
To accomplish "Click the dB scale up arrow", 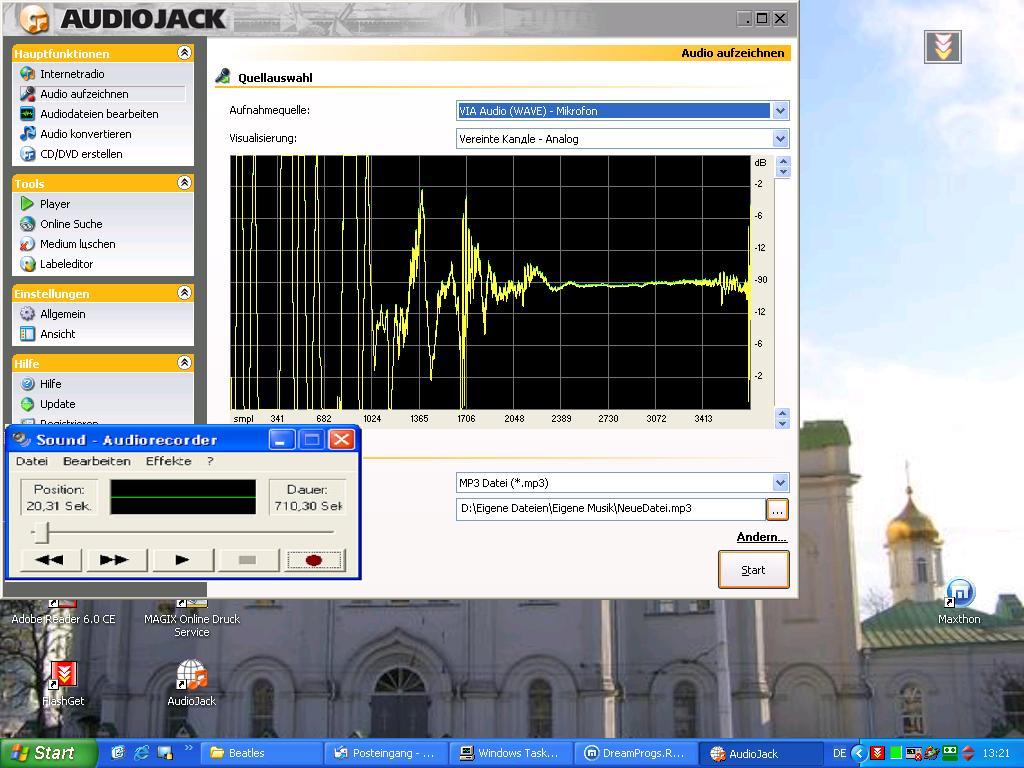I will pyautogui.click(x=782, y=161).
